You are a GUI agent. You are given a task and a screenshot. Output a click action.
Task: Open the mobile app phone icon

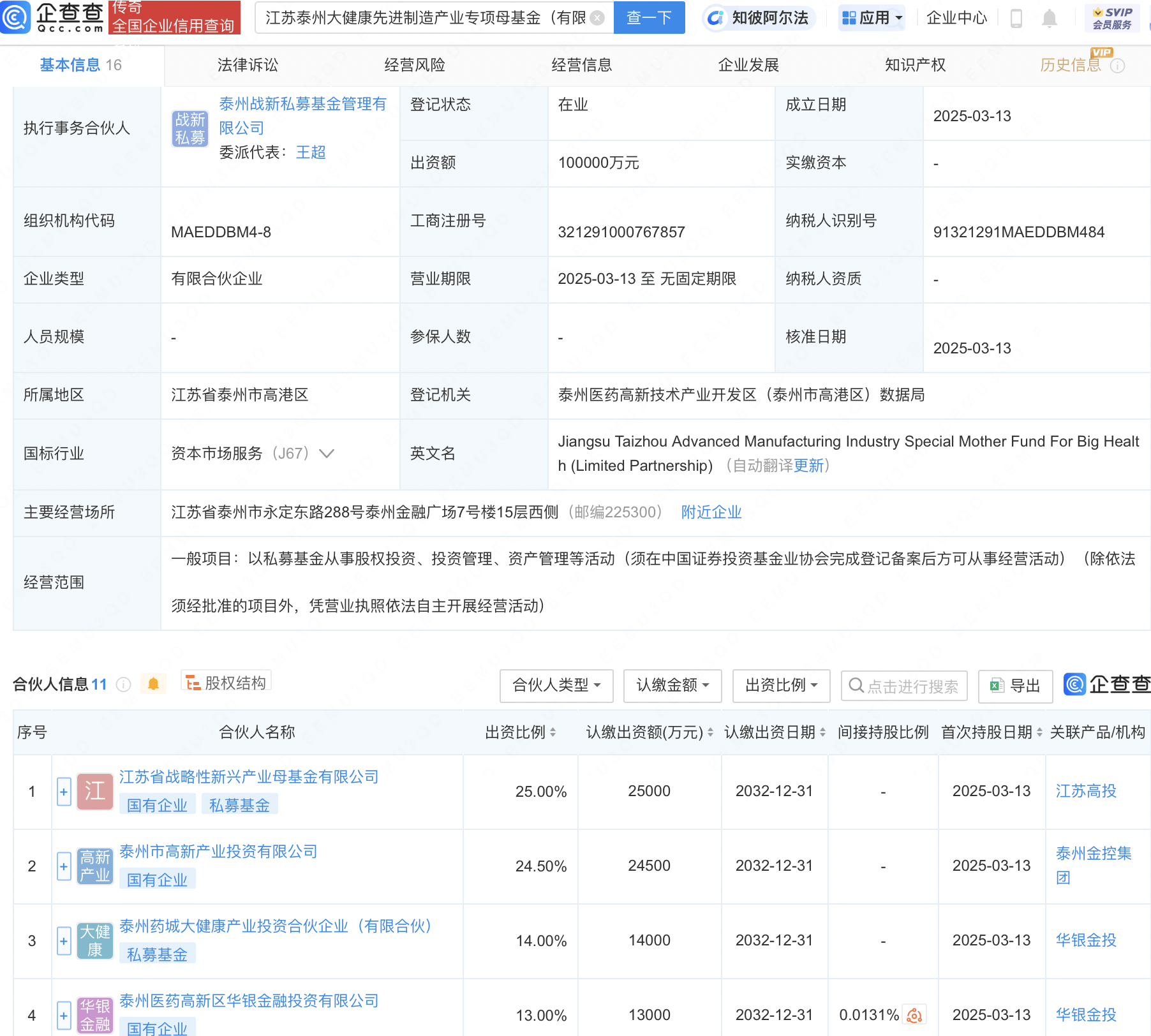(x=1016, y=18)
